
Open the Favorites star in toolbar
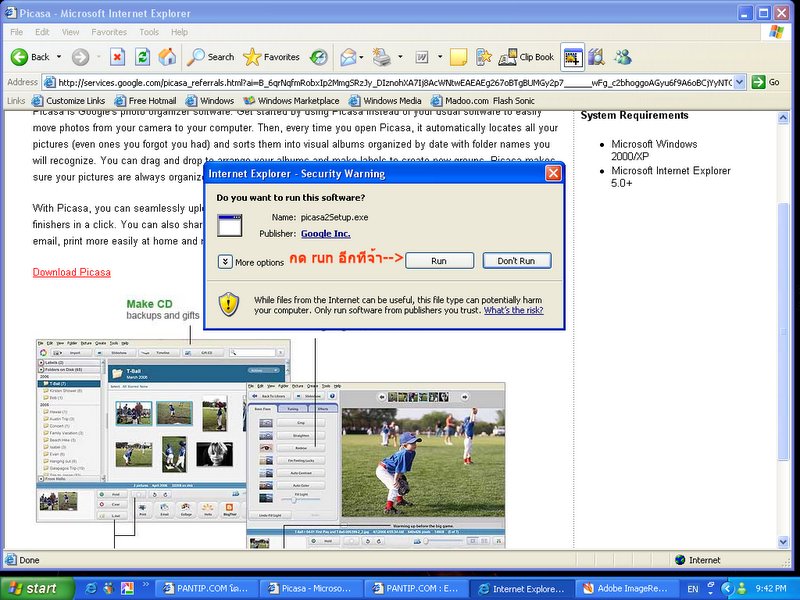271,57
